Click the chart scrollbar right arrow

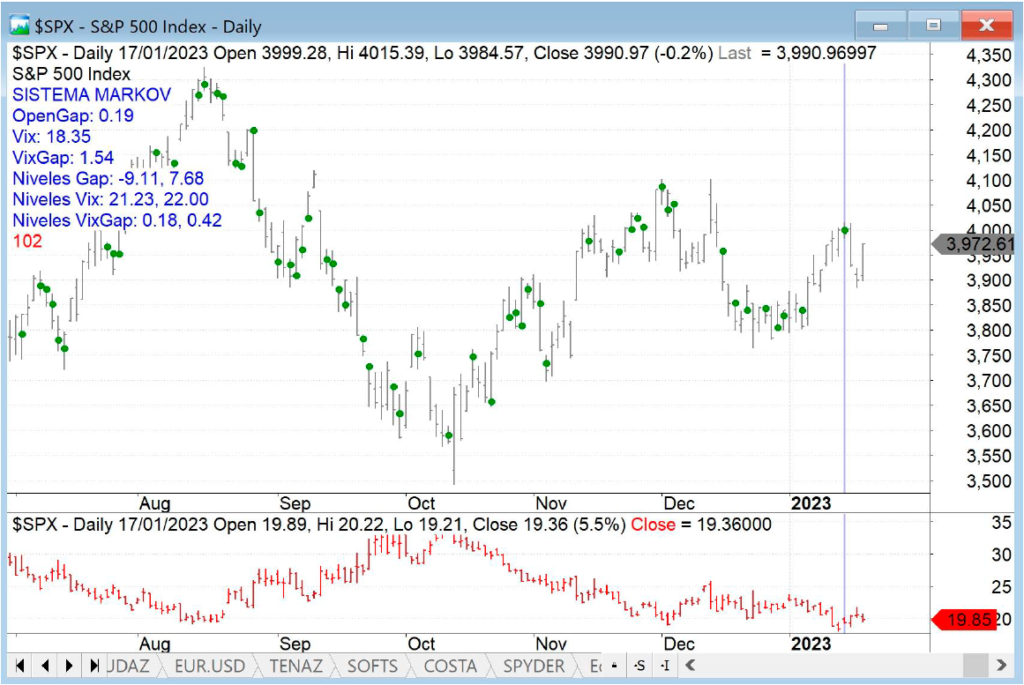tap(1000, 666)
